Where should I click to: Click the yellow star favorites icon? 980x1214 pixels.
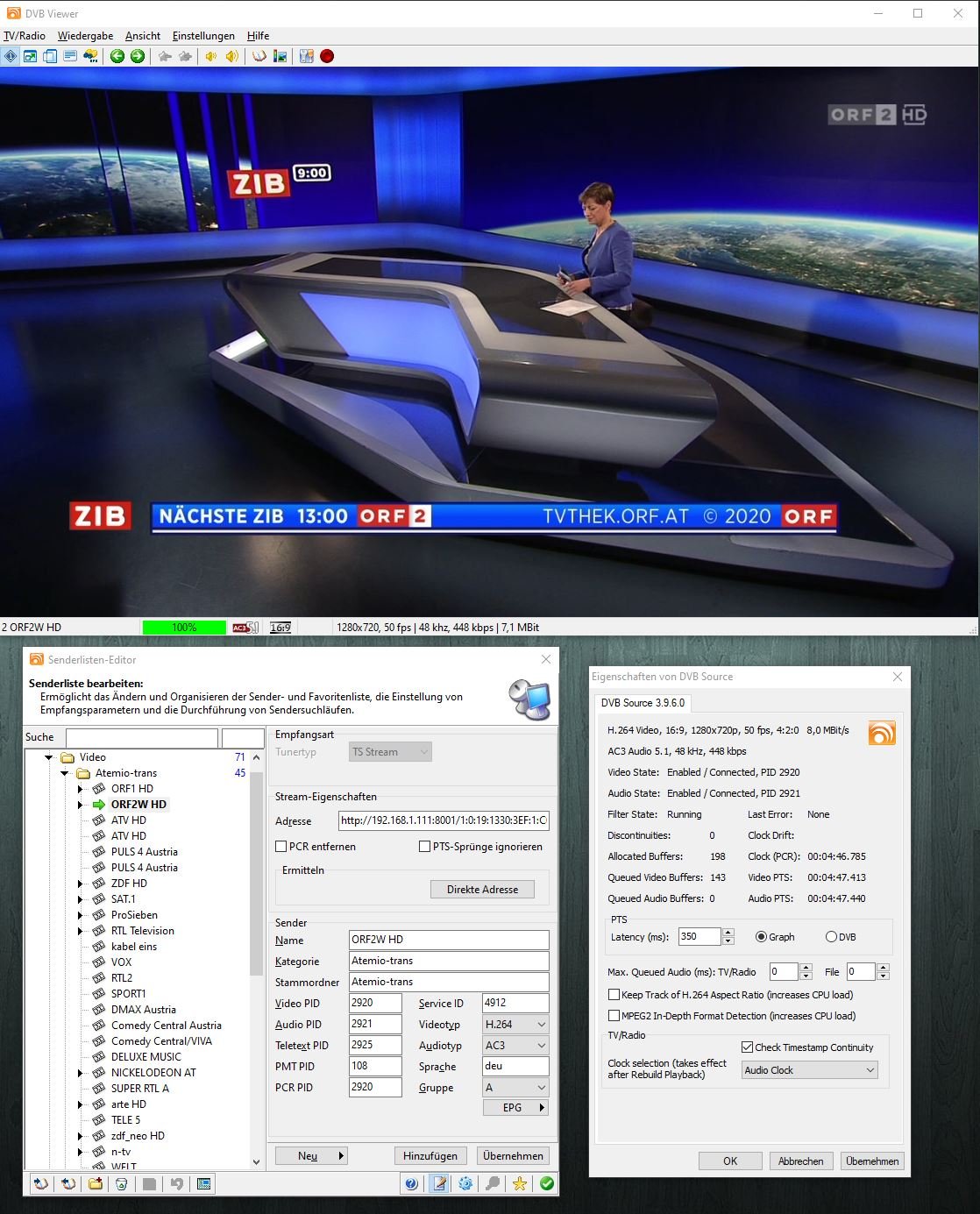click(x=520, y=1184)
